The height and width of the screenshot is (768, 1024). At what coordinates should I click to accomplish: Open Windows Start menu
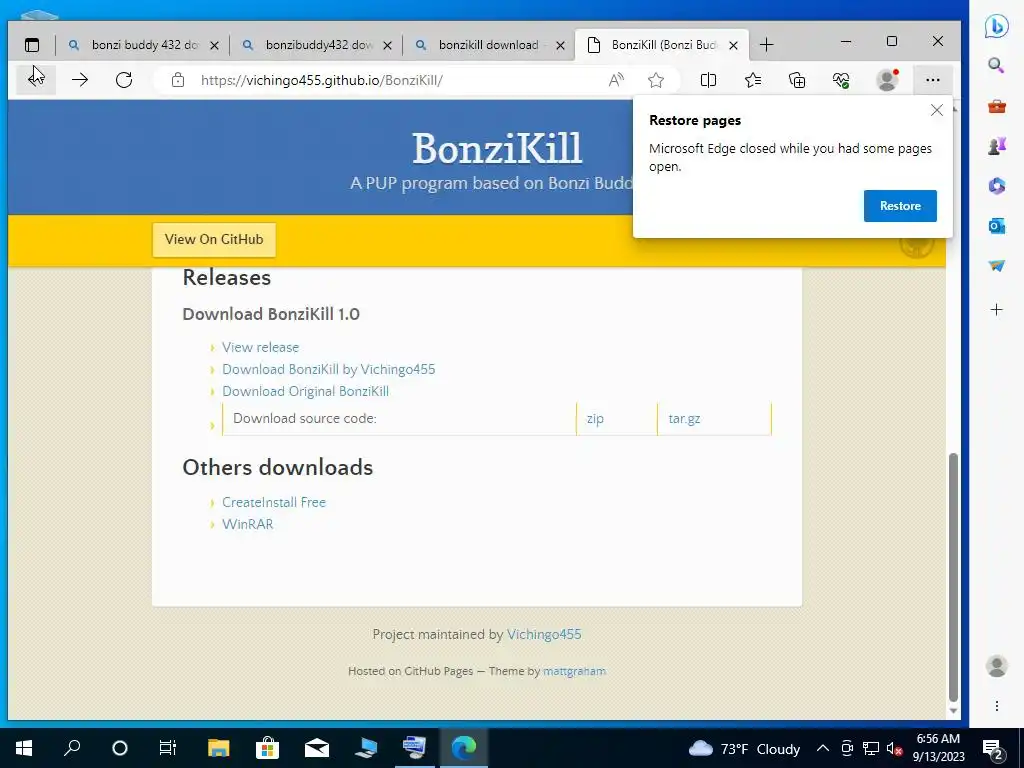(x=24, y=748)
